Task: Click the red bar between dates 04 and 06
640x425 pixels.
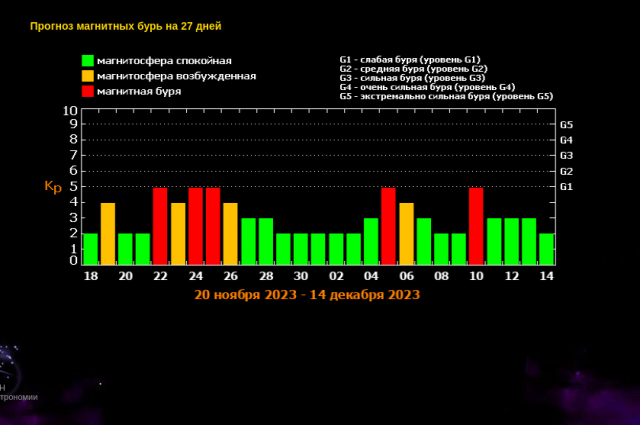Action: pyautogui.click(x=389, y=226)
